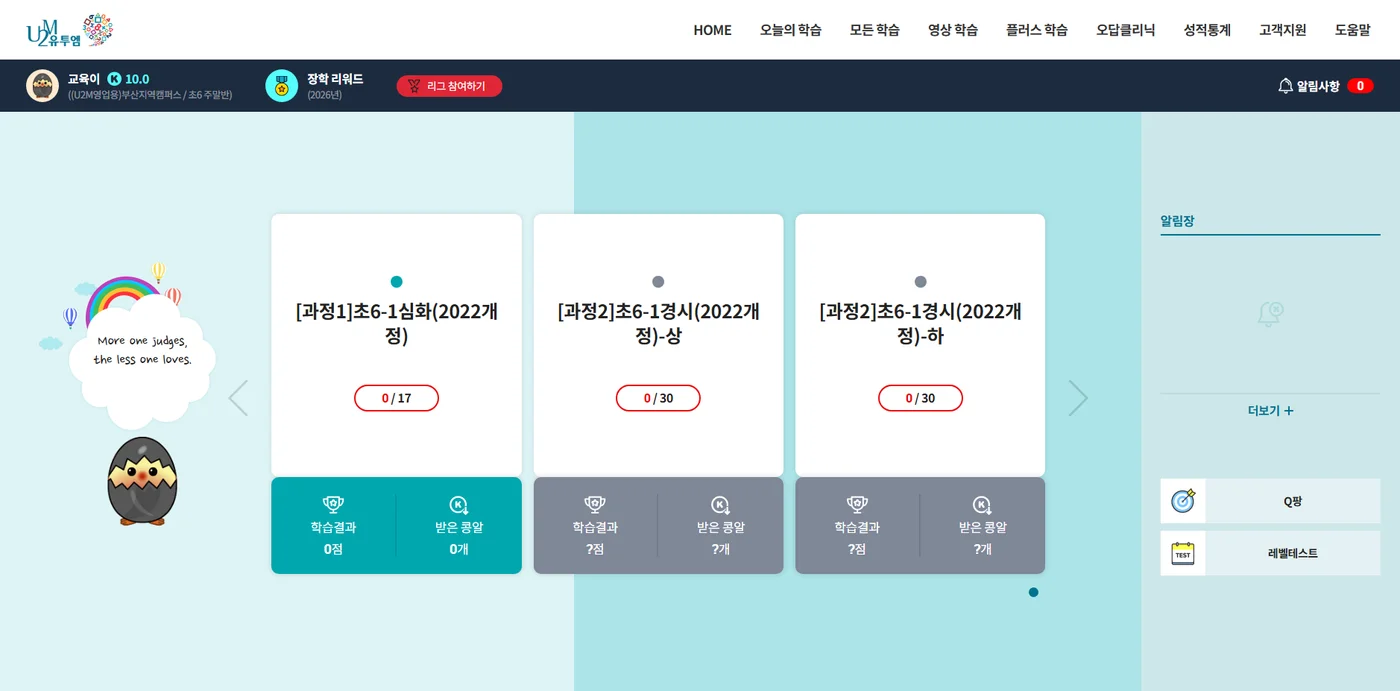Click the 콩알 icon under 초6-1경시-하 card

click(x=983, y=505)
